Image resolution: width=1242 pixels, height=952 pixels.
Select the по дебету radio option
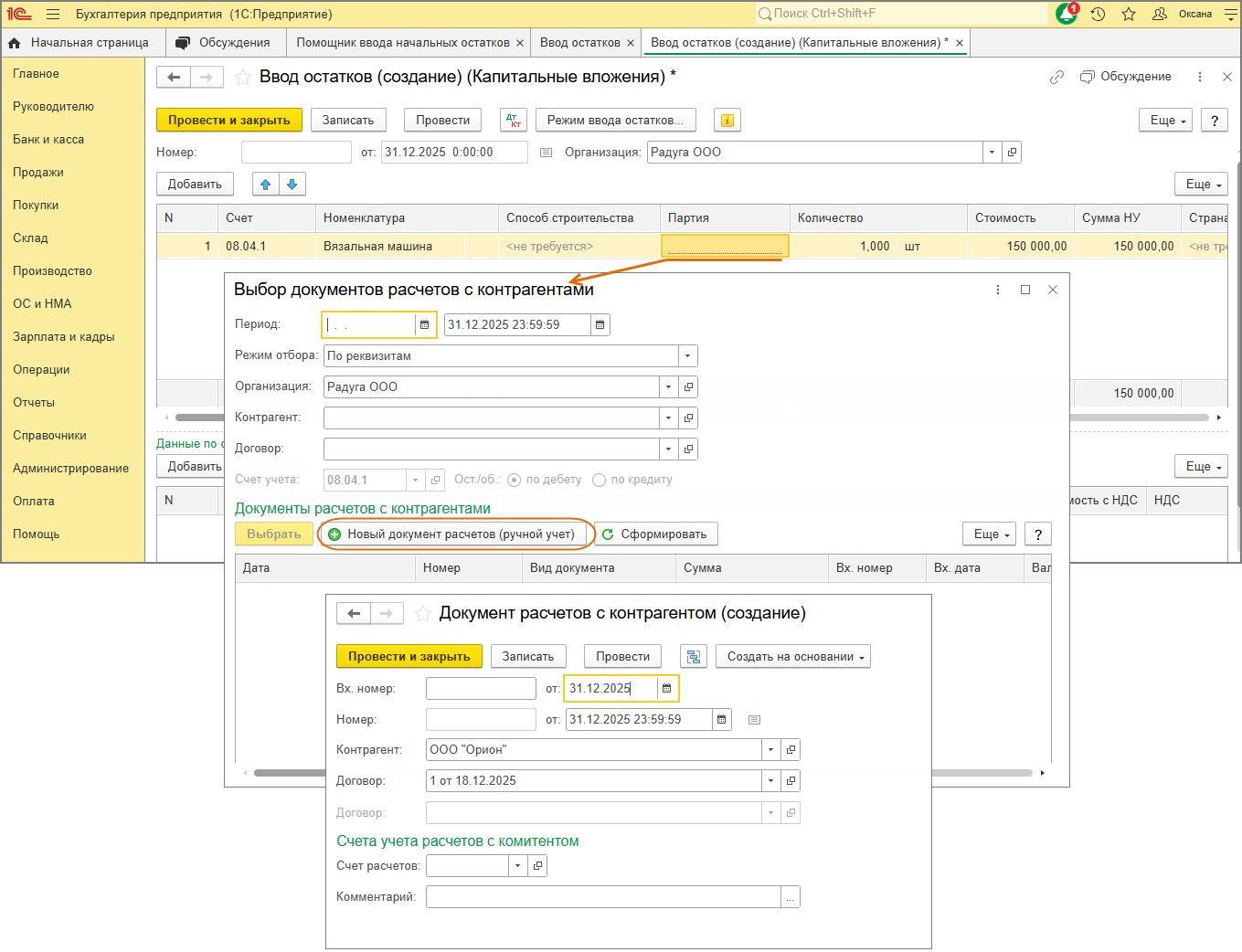515,480
